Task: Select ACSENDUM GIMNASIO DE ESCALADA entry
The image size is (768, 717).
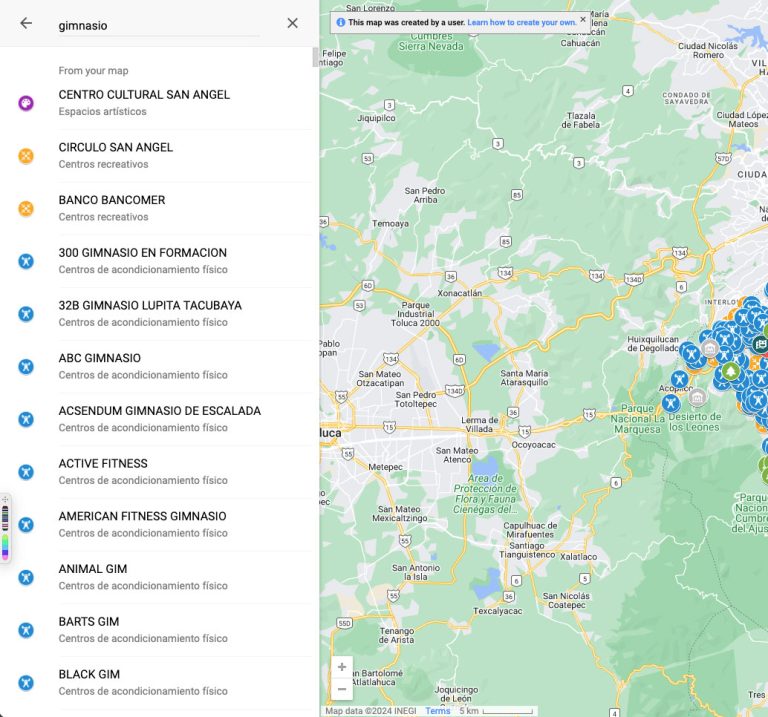Action: click(x=157, y=419)
